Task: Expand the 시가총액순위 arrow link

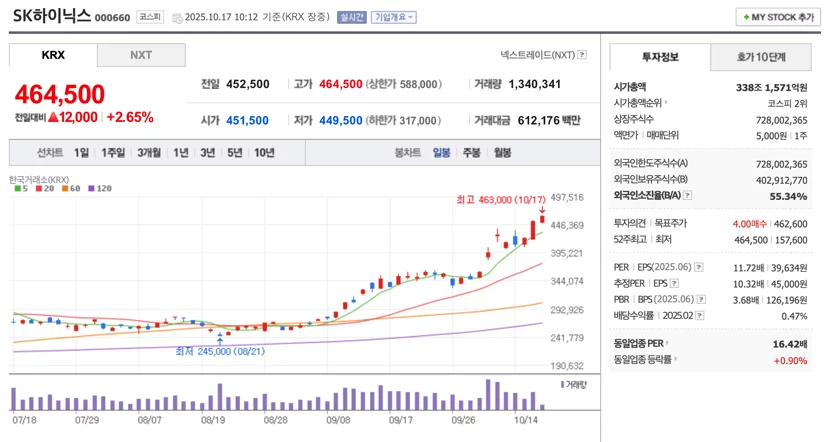Action: pos(666,102)
